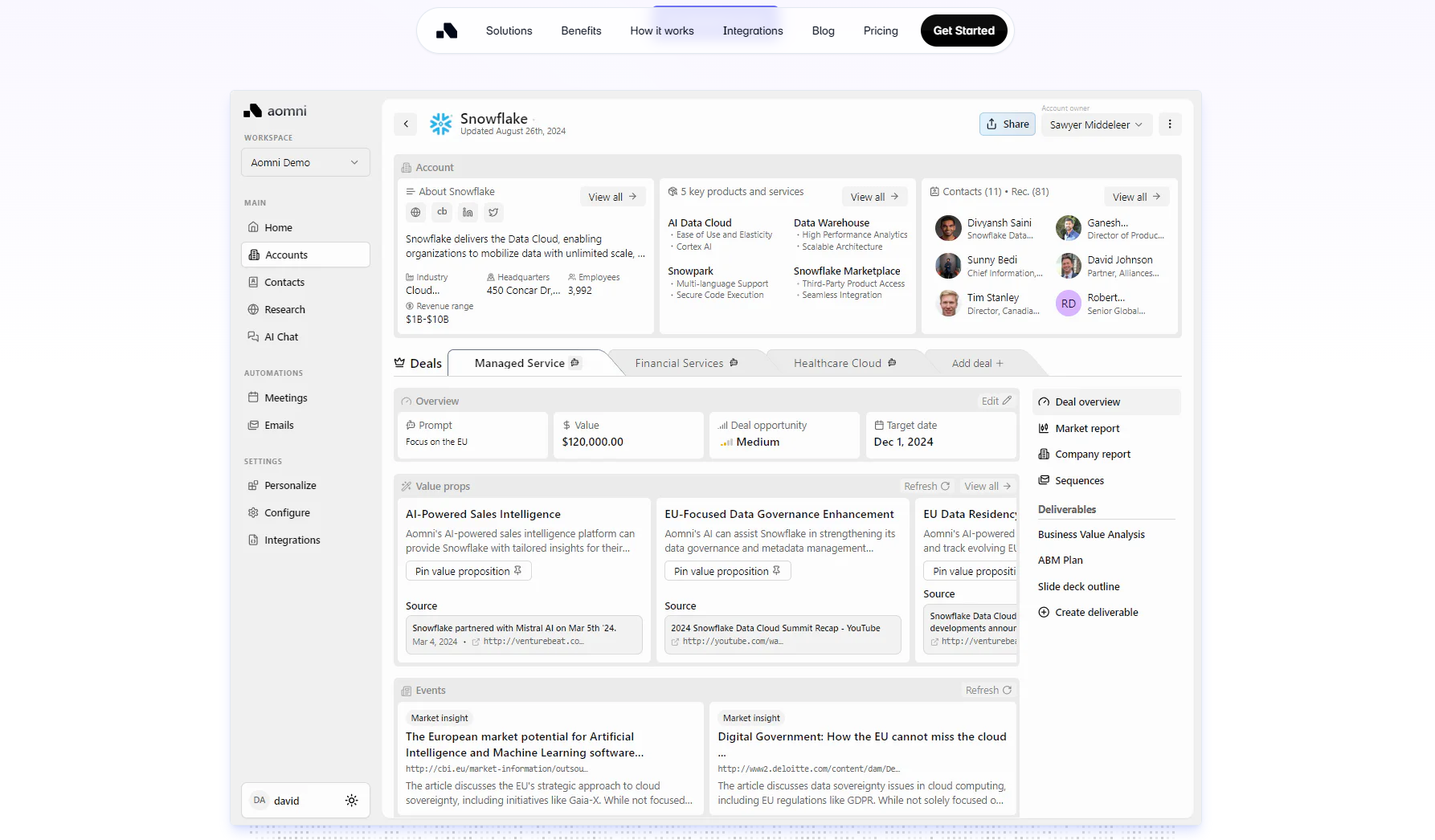The height and width of the screenshot is (840, 1435).
Task: Open the YouTube source link for Data Cloud Summit
Action: (x=779, y=634)
